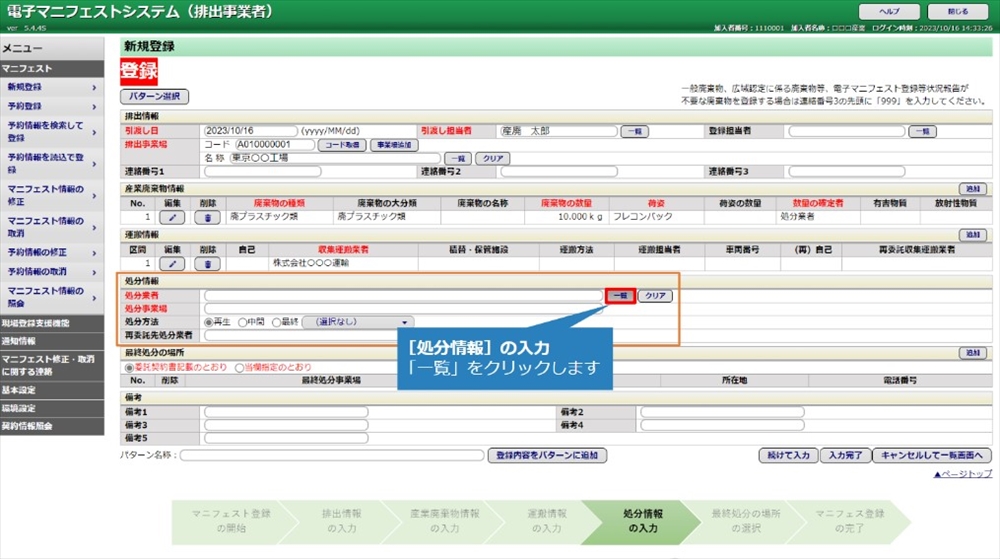1000x559 pixels.
Task: Focus the 備考4 field
Action: pos(722,425)
